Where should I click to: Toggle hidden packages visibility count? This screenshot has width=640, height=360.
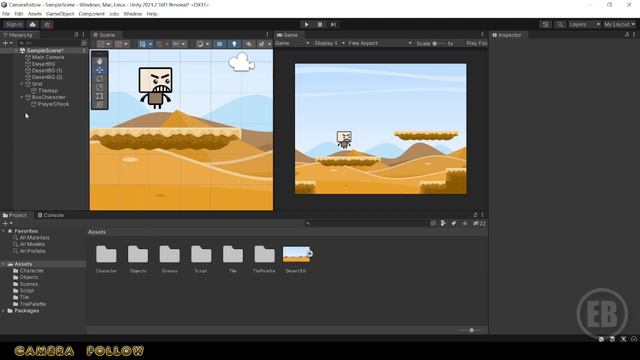(479, 223)
